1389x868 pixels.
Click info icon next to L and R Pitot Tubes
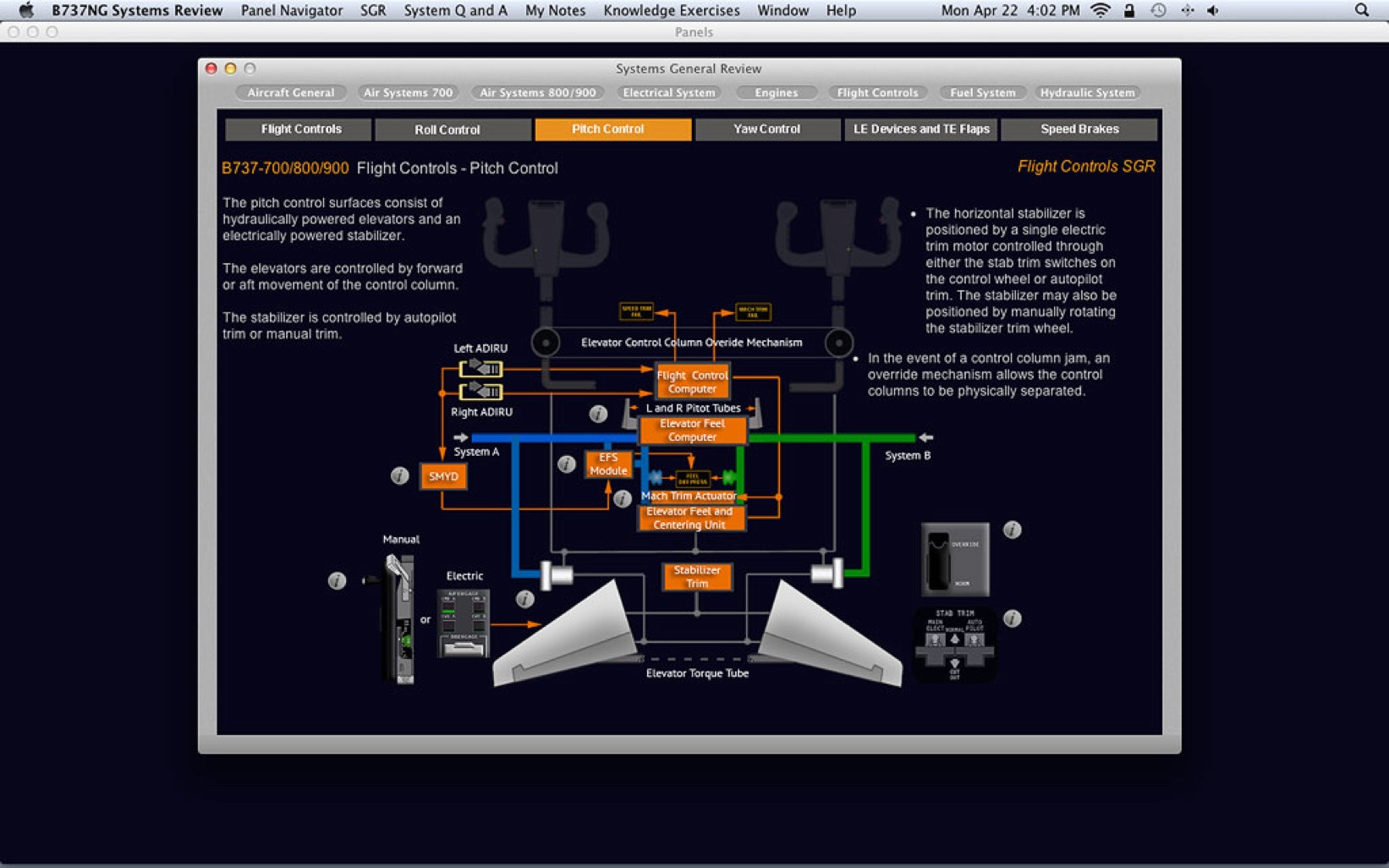(598, 414)
